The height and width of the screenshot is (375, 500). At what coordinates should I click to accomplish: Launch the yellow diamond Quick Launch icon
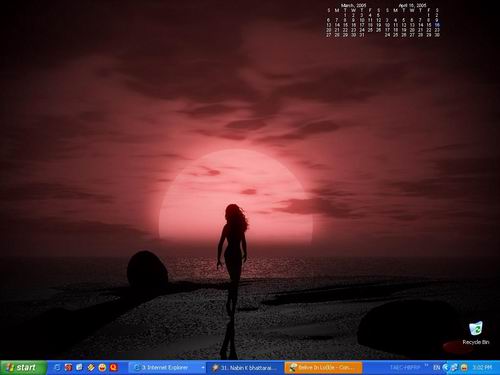(91, 368)
